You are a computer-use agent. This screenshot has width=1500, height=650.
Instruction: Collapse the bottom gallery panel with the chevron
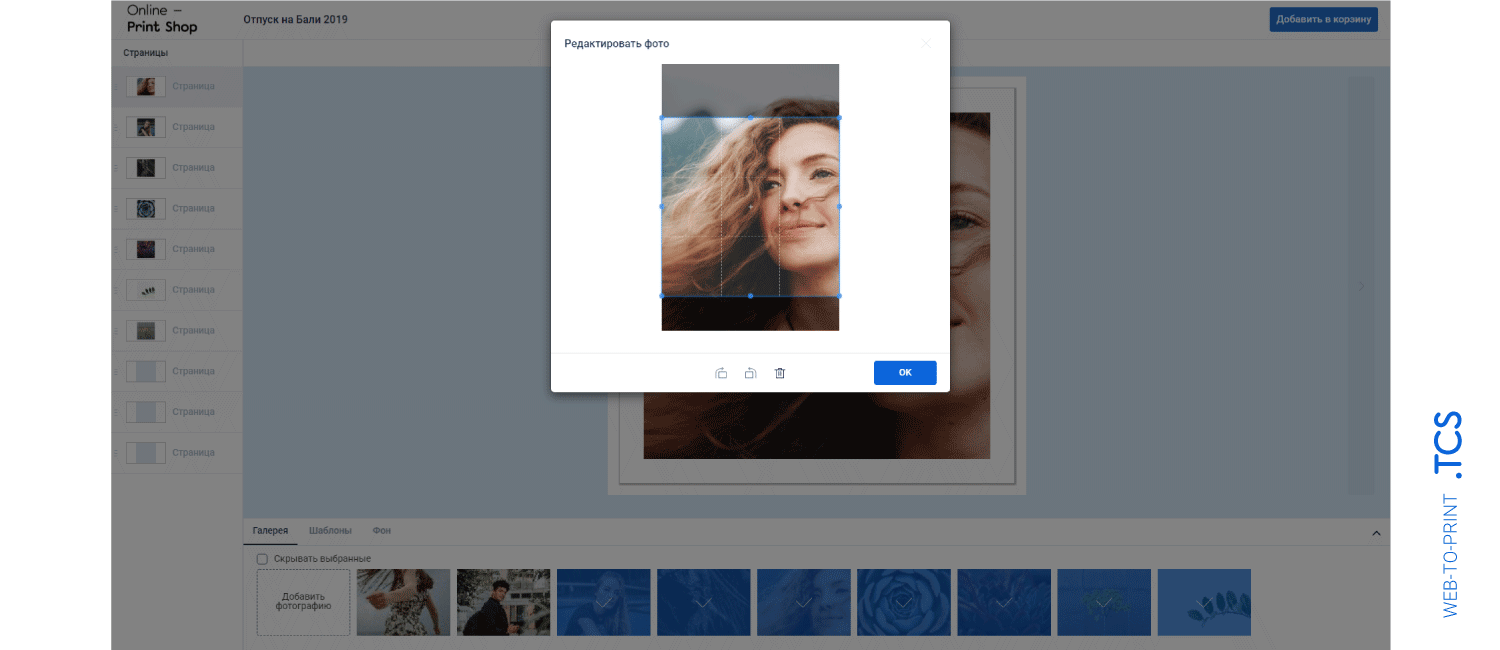[1376, 533]
